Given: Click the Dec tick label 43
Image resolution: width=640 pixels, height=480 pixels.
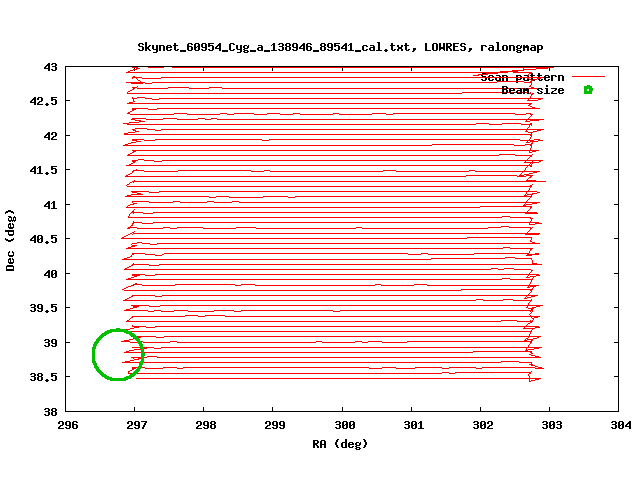Looking at the screenshot, I should click(51, 67).
